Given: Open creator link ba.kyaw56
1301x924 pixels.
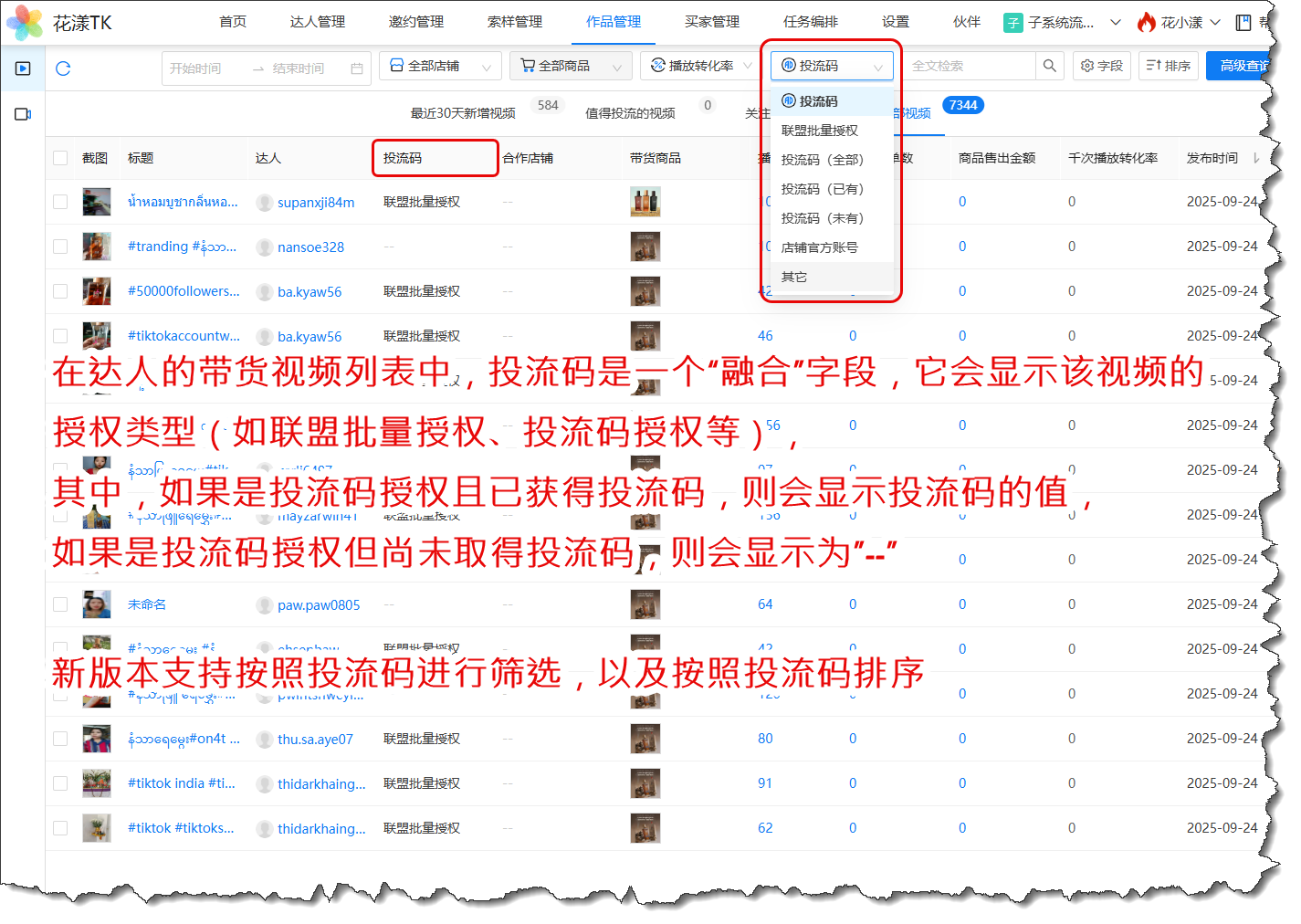Looking at the screenshot, I should (310, 292).
